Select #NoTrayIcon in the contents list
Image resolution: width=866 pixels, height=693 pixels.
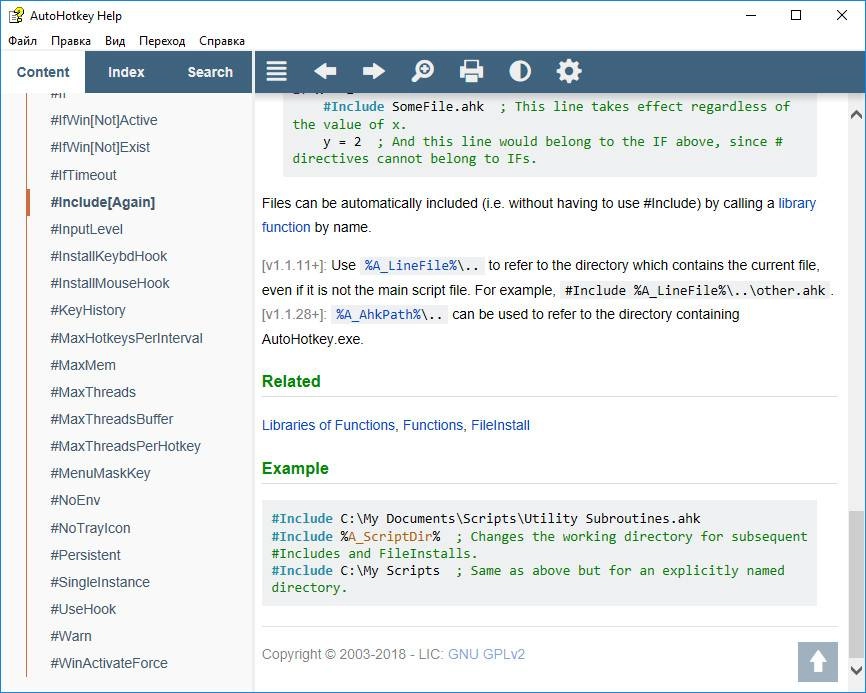pyautogui.click(x=91, y=528)
